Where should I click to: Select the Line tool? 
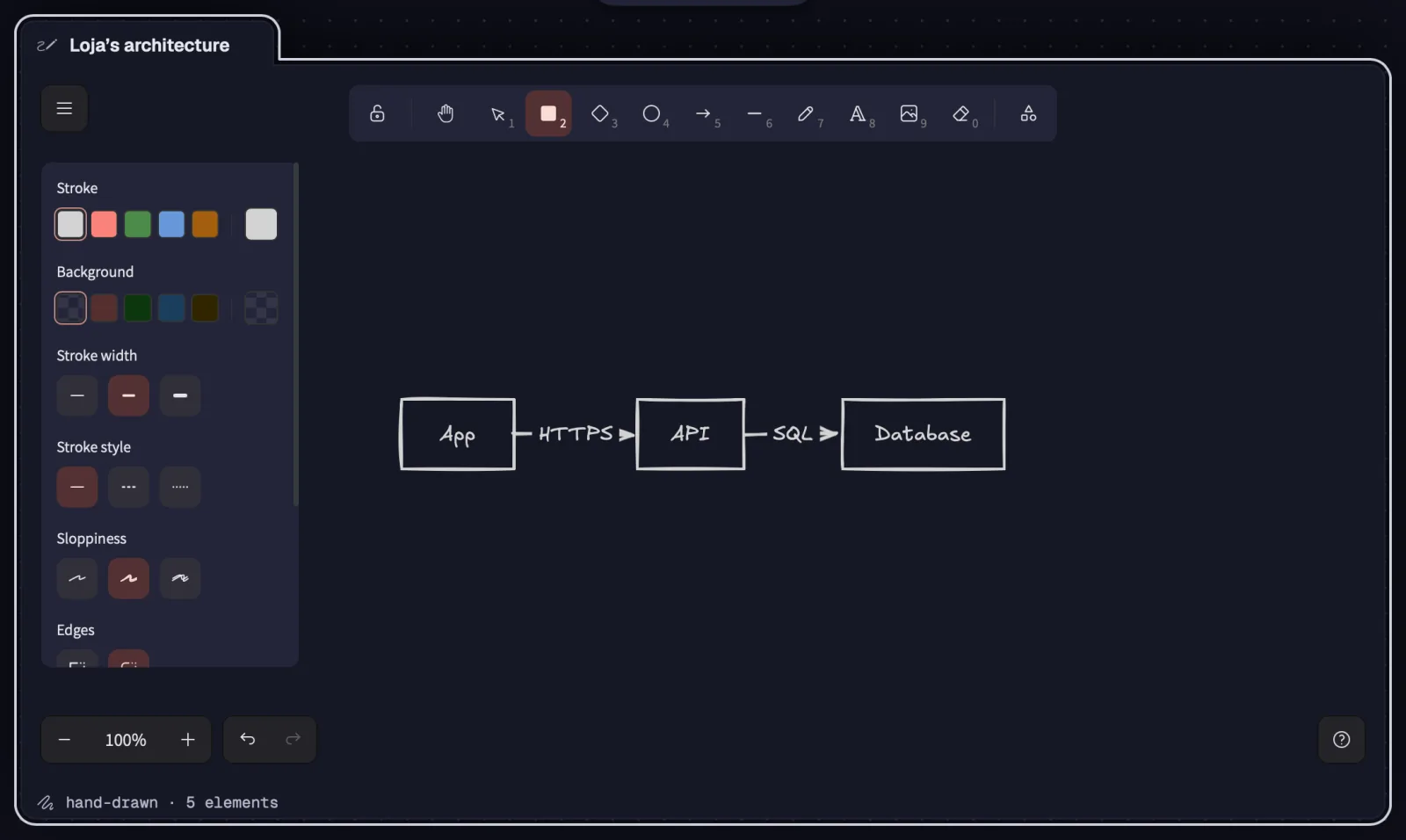[754, 113]
